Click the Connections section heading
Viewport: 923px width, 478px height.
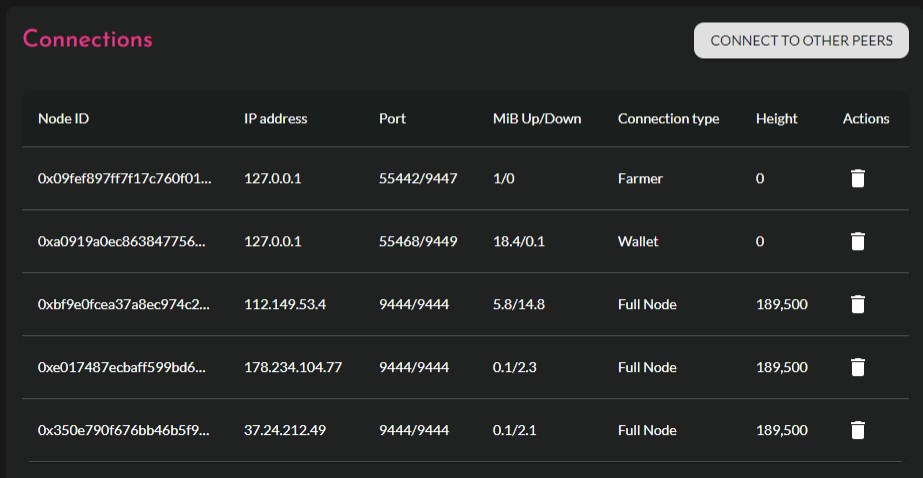click(x=88, y=39)
